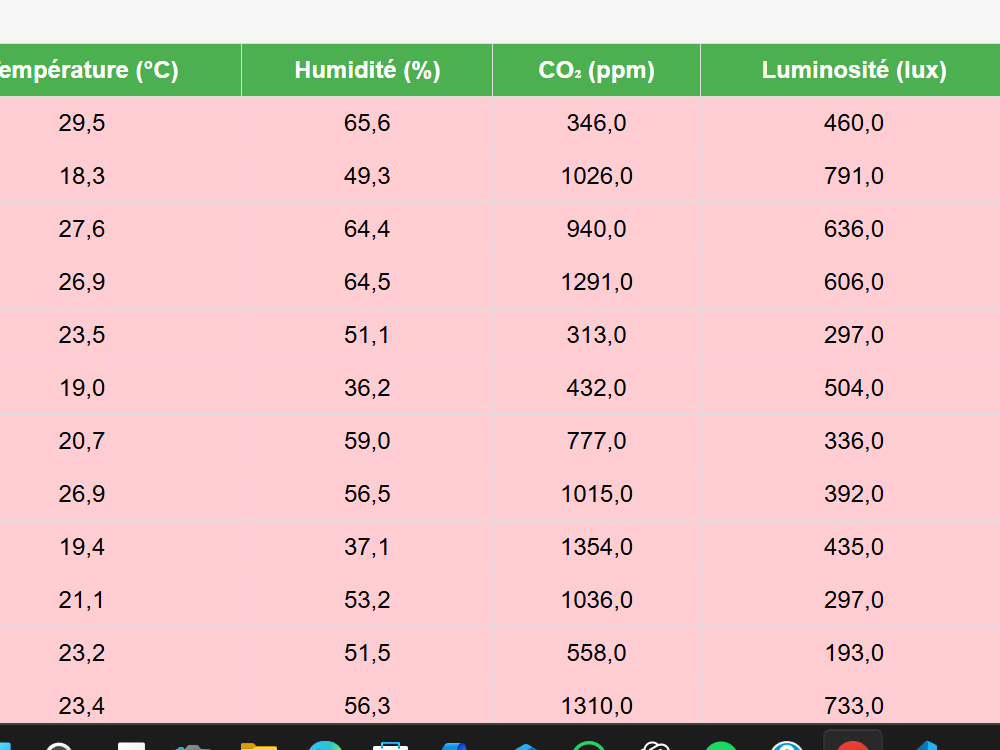Choose luminosity value 733,0
This screenshot has width=1000, height=750.
tap(854, 705)
